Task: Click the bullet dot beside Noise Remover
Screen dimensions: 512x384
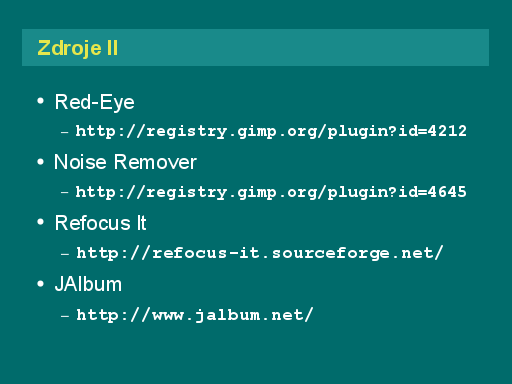Action: (41, 162)
